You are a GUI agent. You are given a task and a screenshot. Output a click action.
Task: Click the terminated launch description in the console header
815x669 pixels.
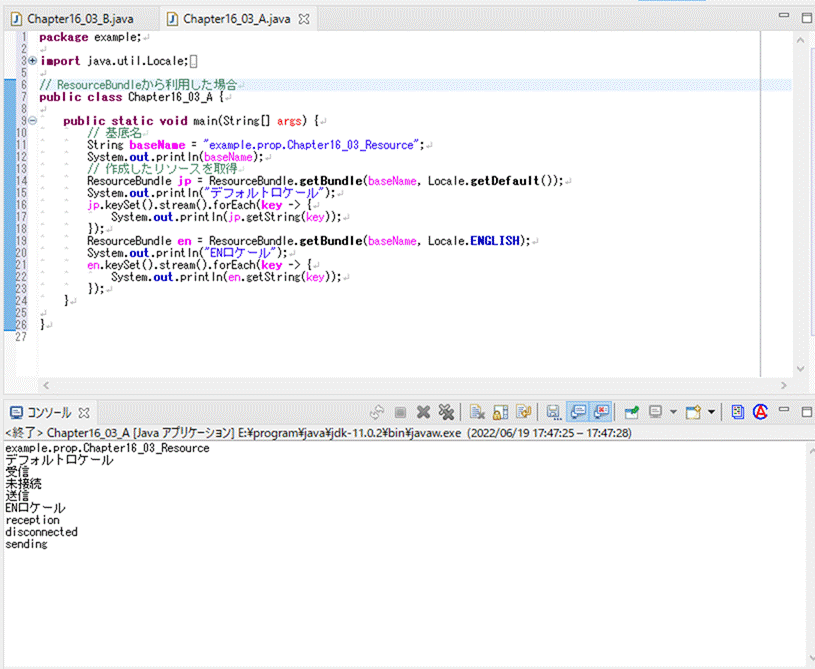(318, 433)
